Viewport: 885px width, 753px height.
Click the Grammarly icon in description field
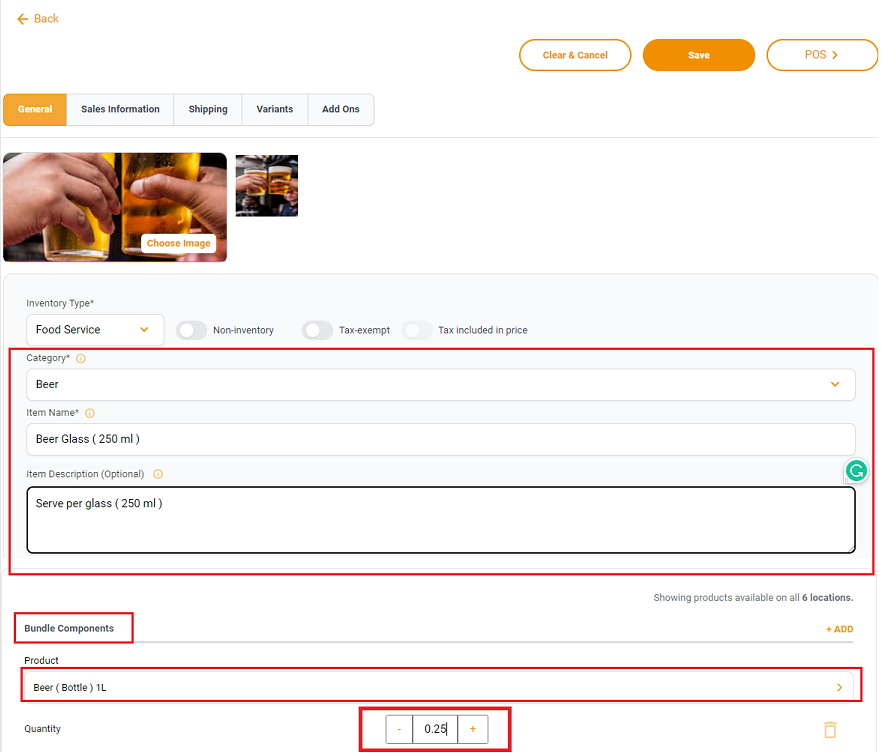tap(856, 471)
